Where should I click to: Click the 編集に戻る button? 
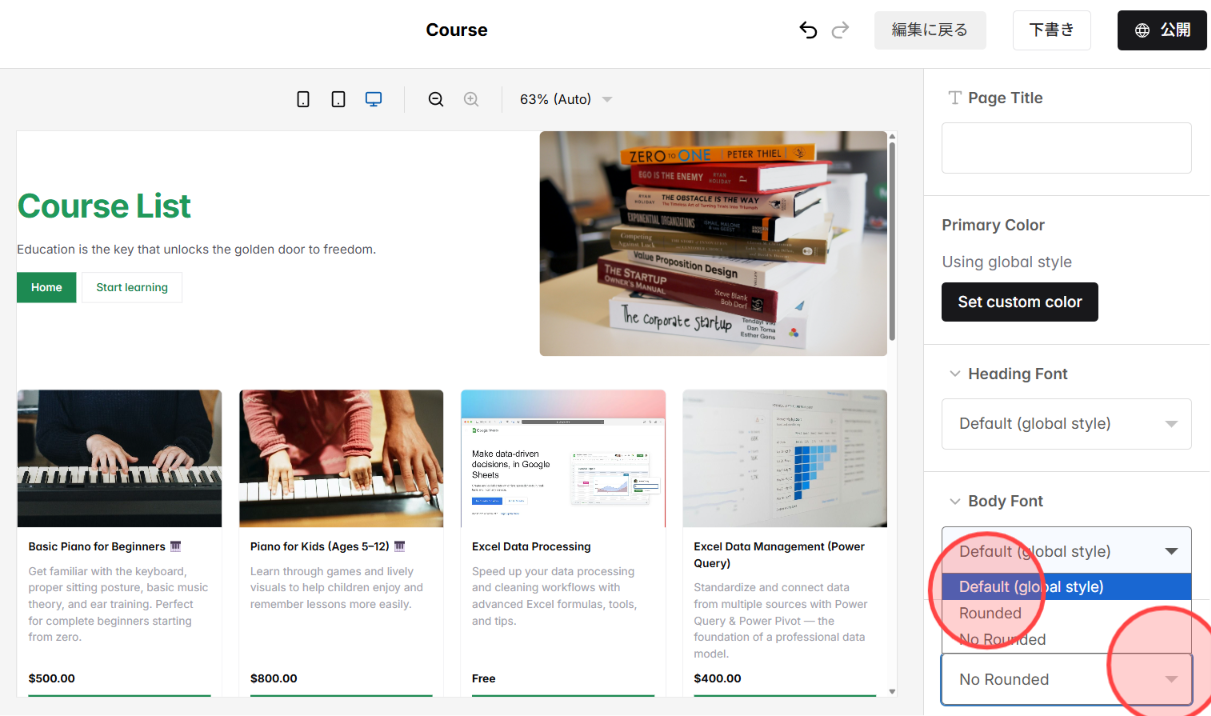tap(930, 30)
